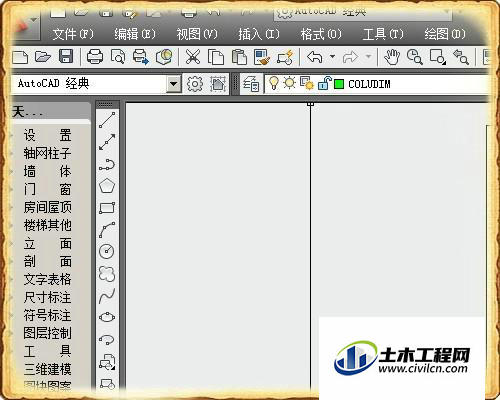This screenshot has width=500, height=400.
Task: Click the New drawing icon
Action: click(20, 57)
